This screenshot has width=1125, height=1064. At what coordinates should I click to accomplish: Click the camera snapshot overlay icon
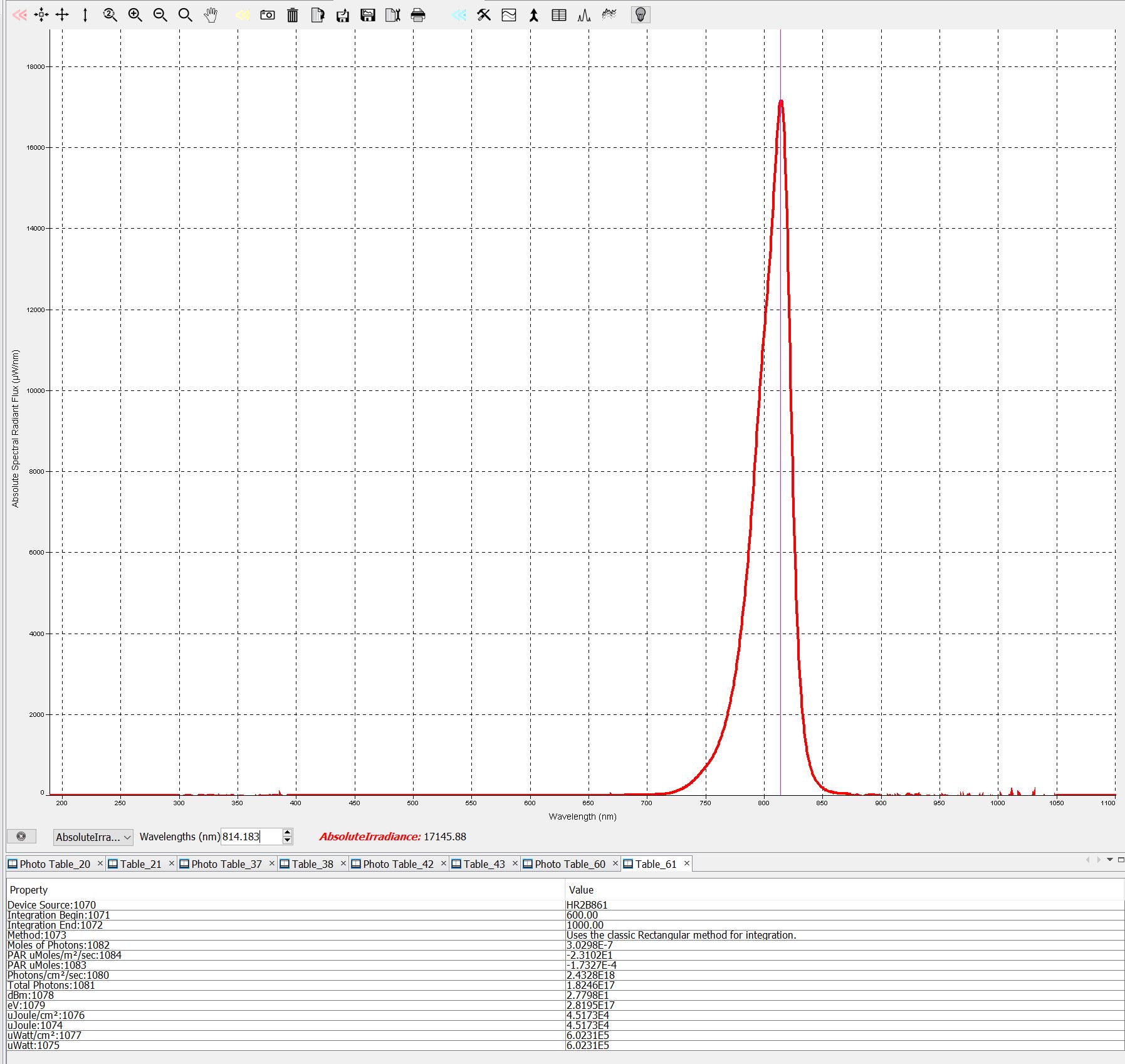268,15
